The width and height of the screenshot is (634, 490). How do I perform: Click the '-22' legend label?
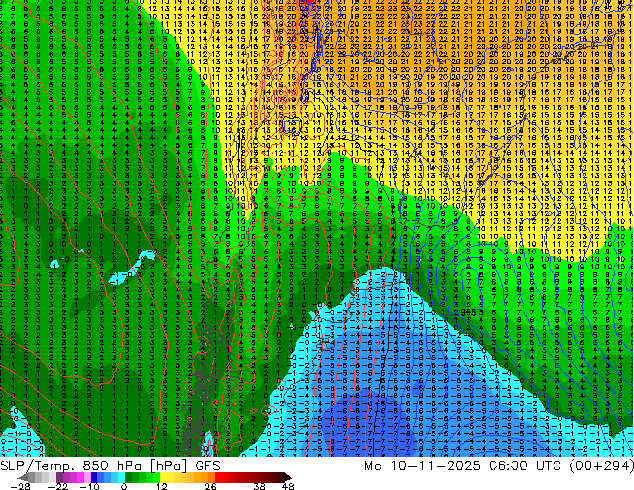(x=58, y=486)
